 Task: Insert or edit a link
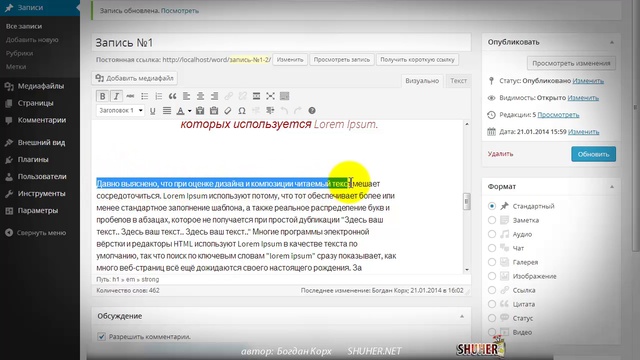click(229, 96)
